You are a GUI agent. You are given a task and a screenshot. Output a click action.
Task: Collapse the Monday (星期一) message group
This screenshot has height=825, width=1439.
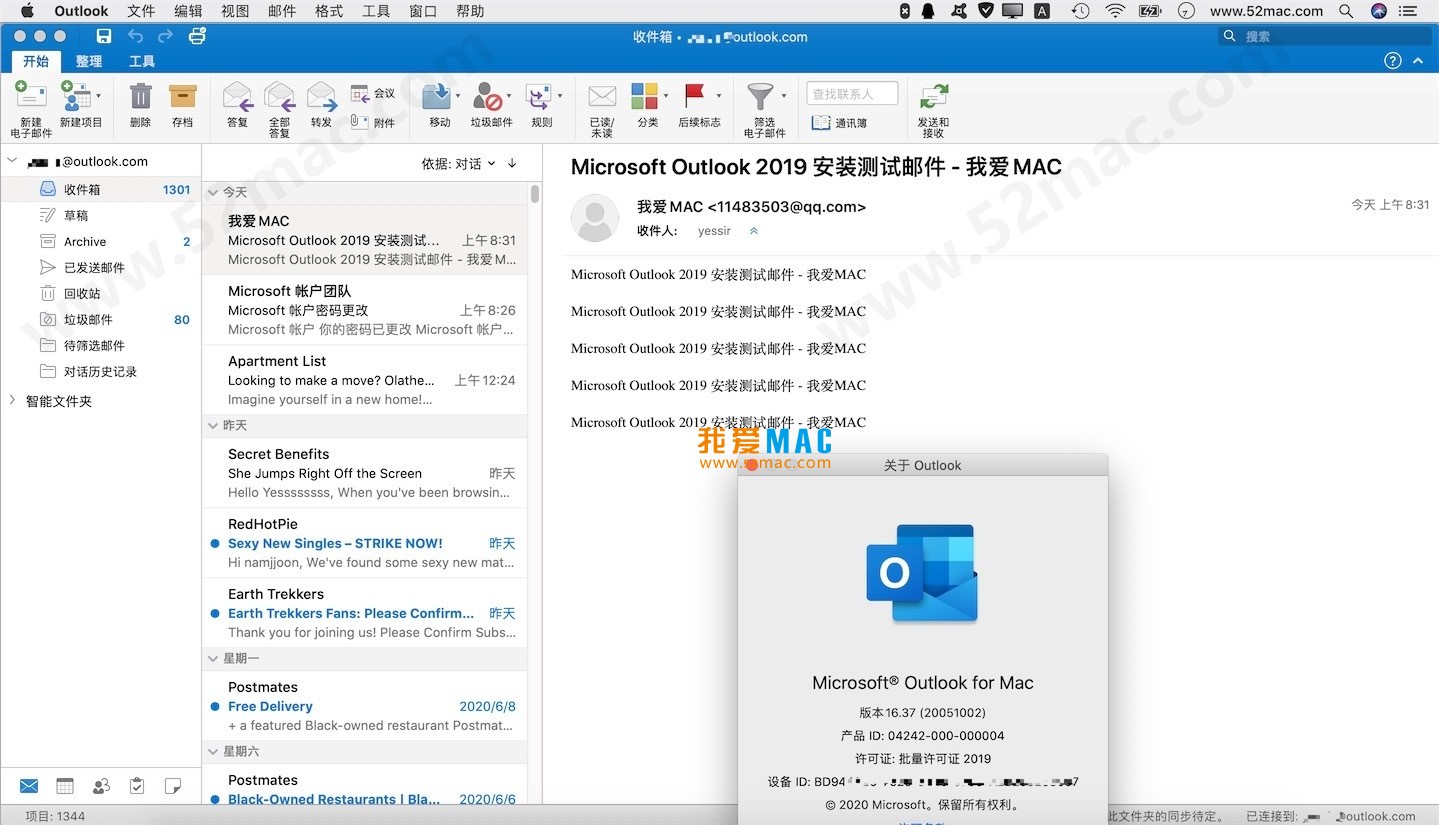[213, 659]
